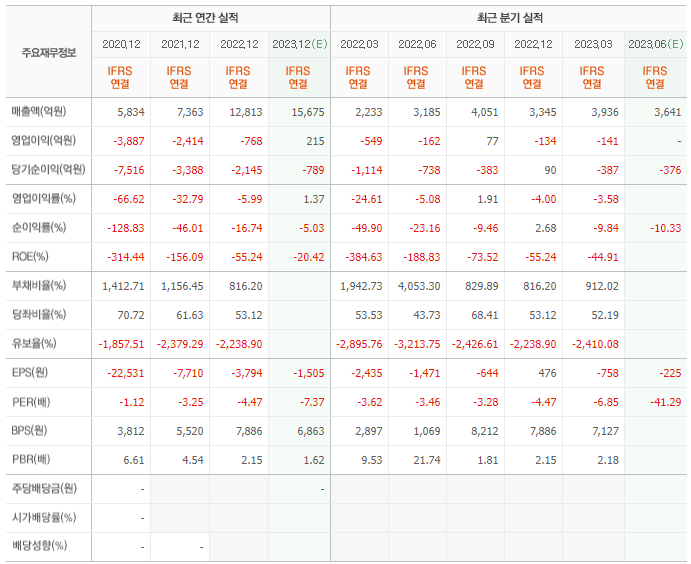691x564 pixels.
Task: Click quick ratio value 70.72
Action: coord(131,315)
